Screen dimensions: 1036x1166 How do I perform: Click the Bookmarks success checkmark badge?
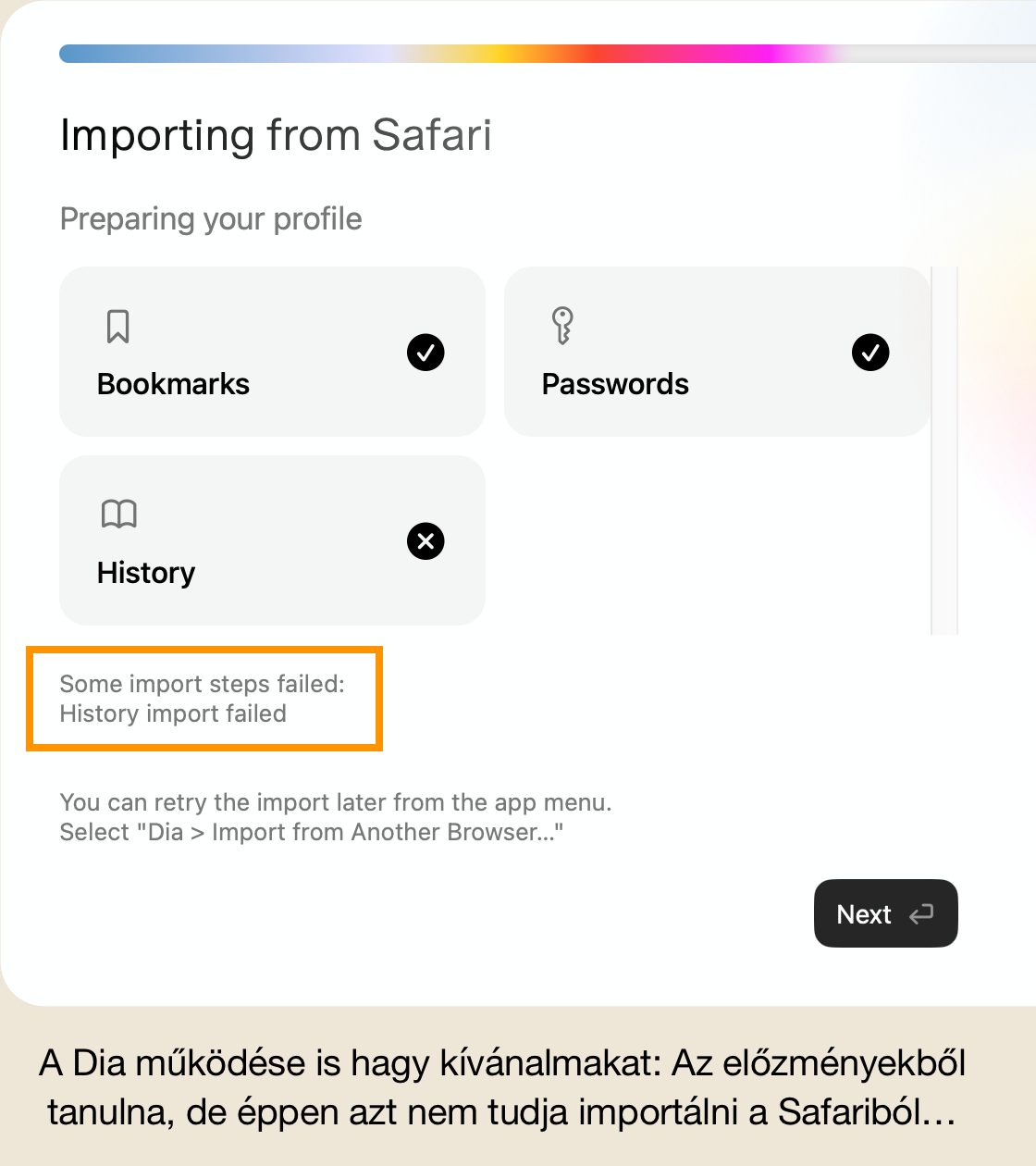coord(425,353)
